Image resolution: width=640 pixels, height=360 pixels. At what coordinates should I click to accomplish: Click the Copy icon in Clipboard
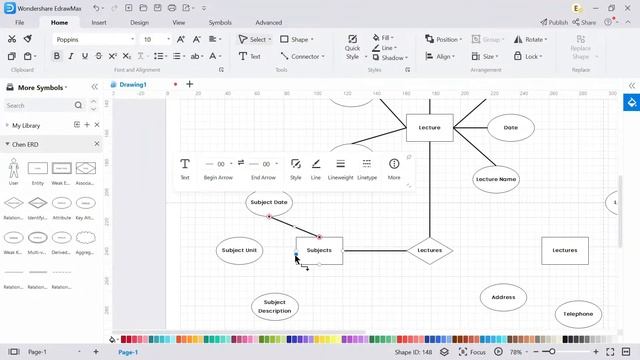point(12,56)
